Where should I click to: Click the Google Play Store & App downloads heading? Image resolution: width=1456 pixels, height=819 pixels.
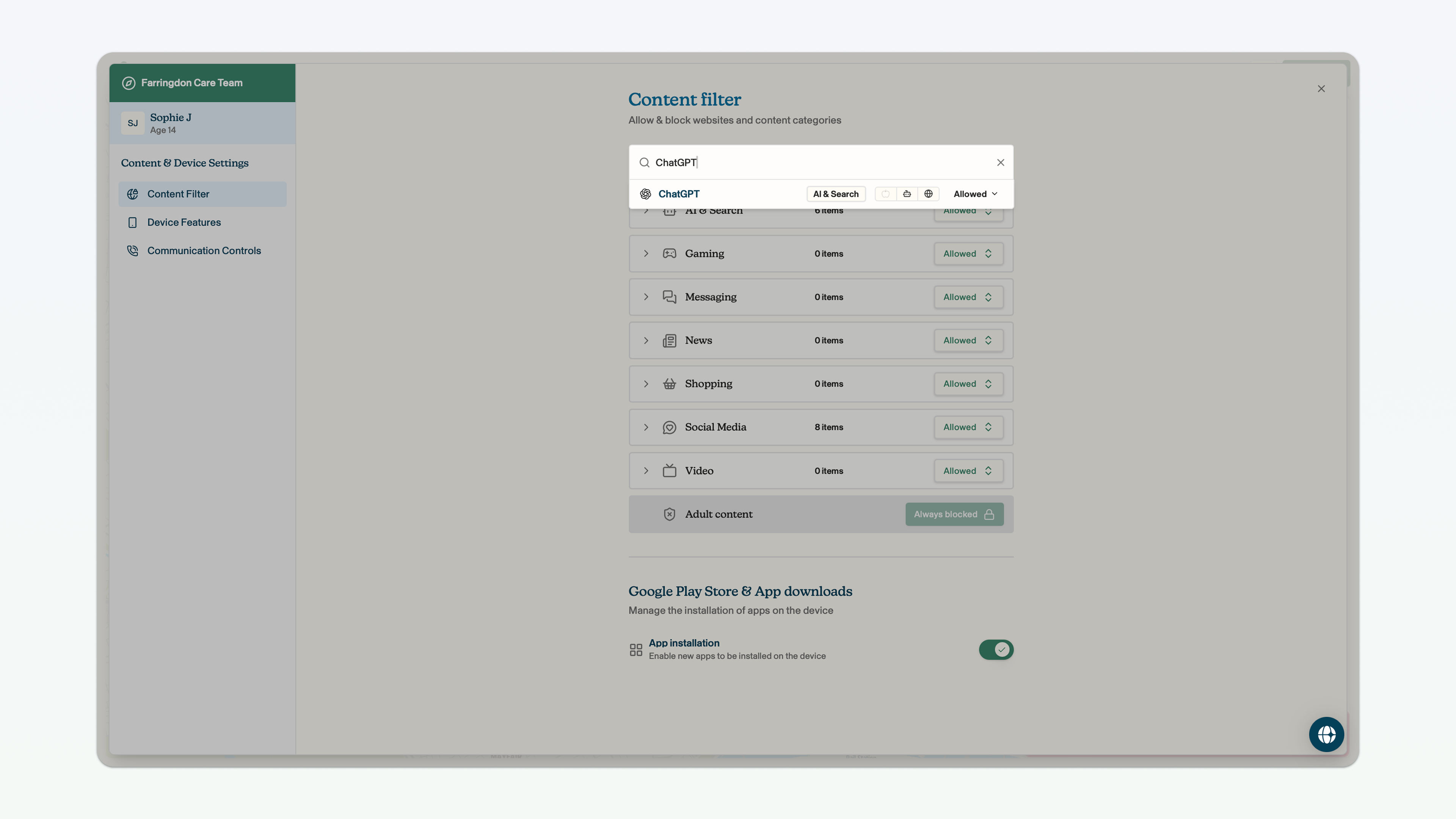click(740, 591)
